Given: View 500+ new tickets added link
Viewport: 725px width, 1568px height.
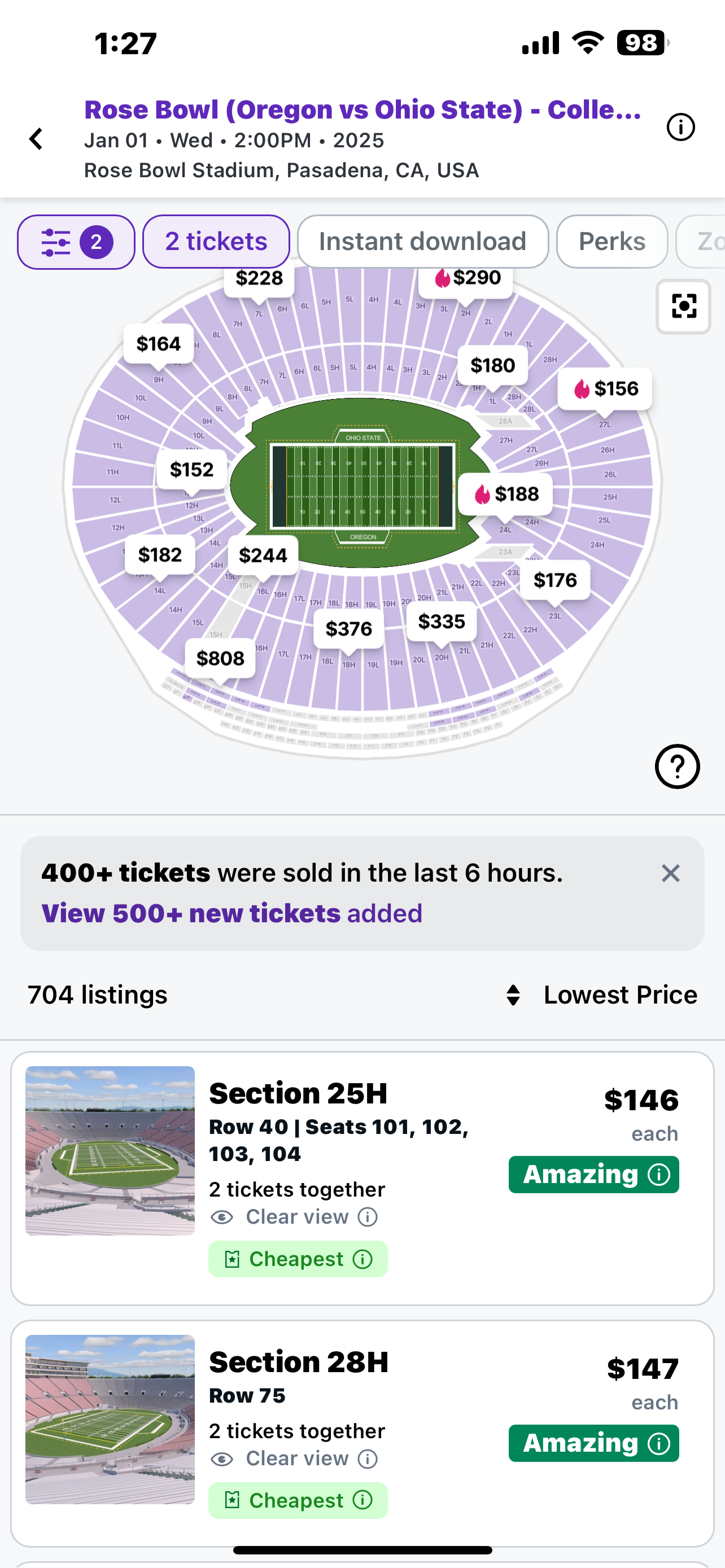Looking at the screenshot, I should click(x=232, y=914).
